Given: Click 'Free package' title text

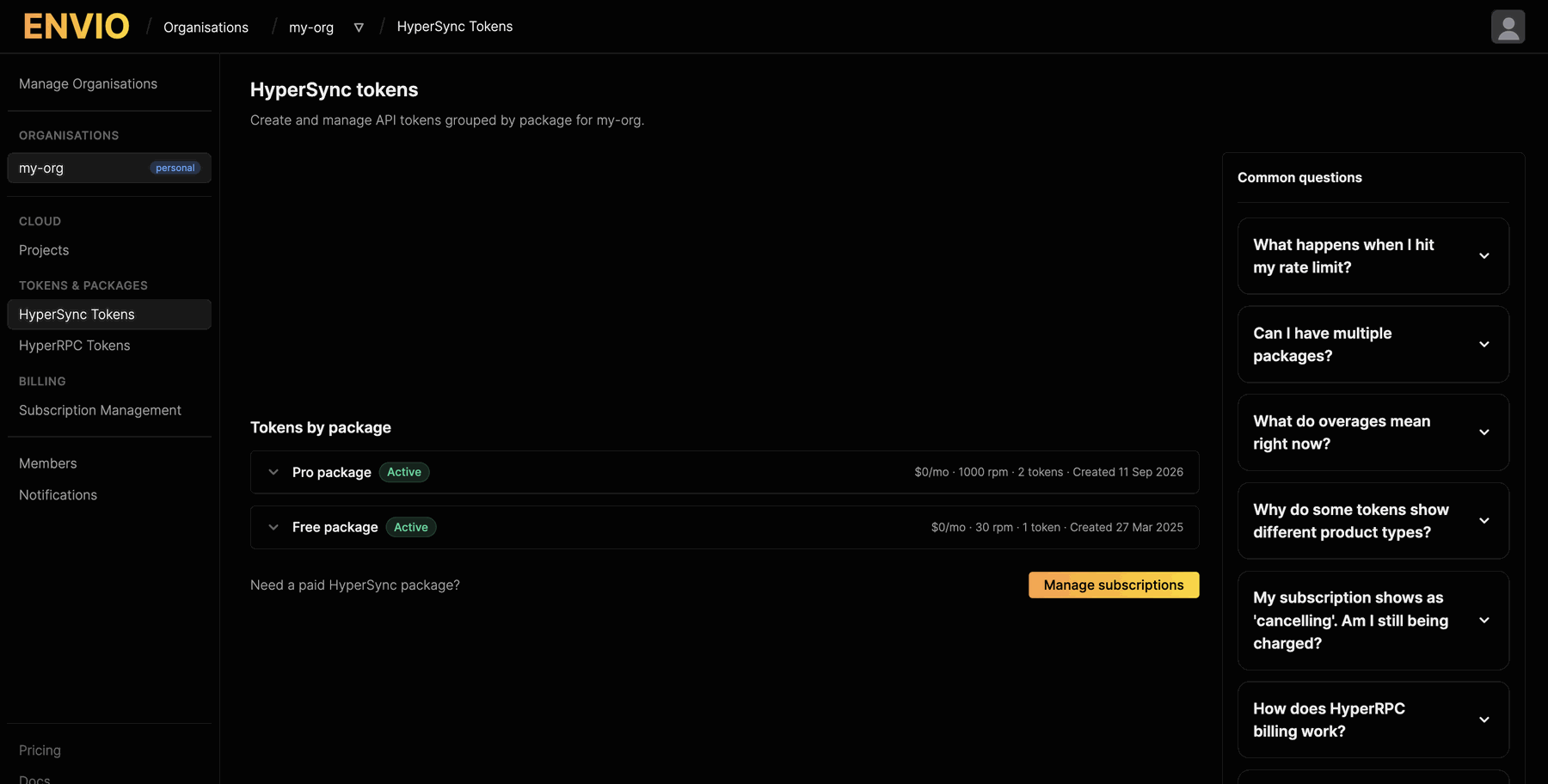Looking at the screenshot, I should pos(335,527).
